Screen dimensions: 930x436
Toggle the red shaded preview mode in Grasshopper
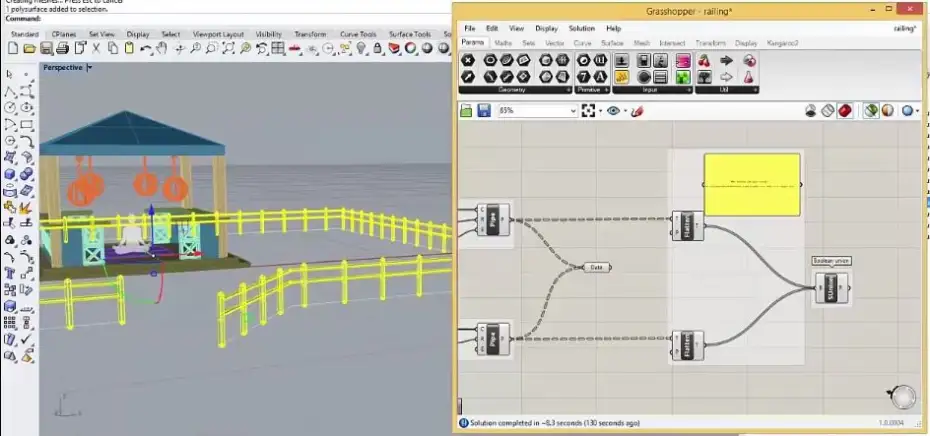pos(845,111)
